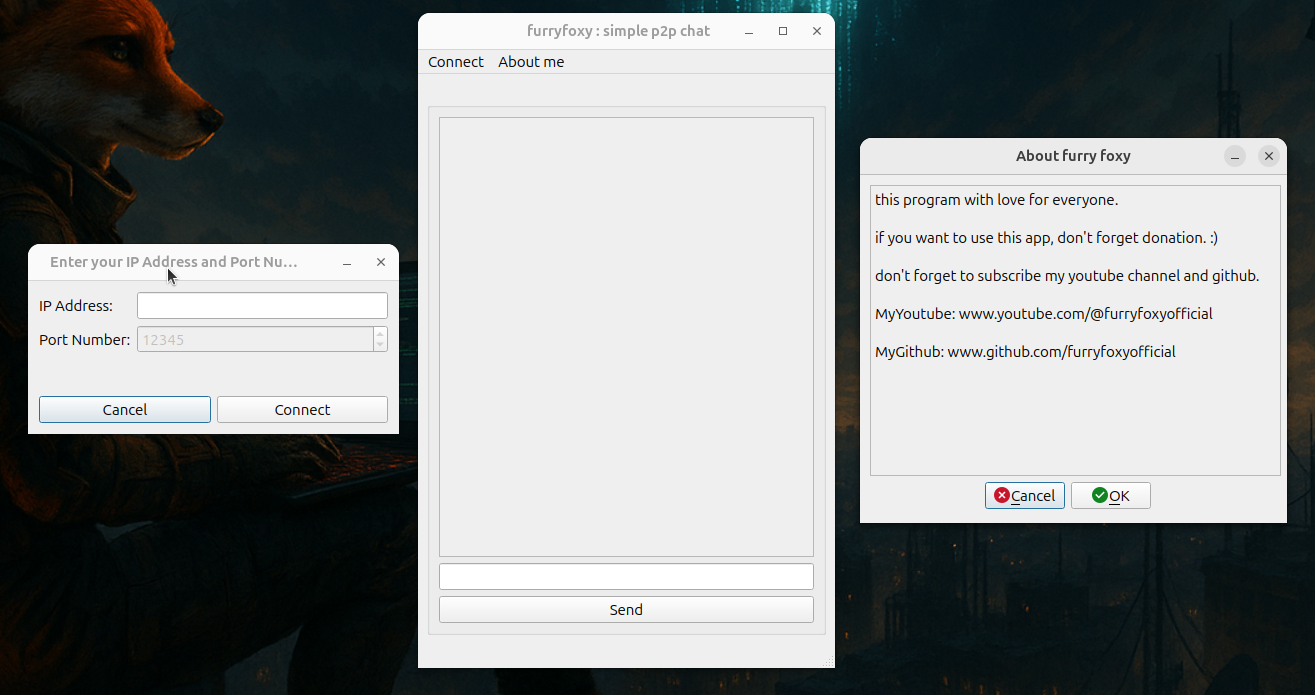Confirm About furry foxy dialog with OK
The width and height of the screenshot is (1315, 695).
[x=1110, y=496]
